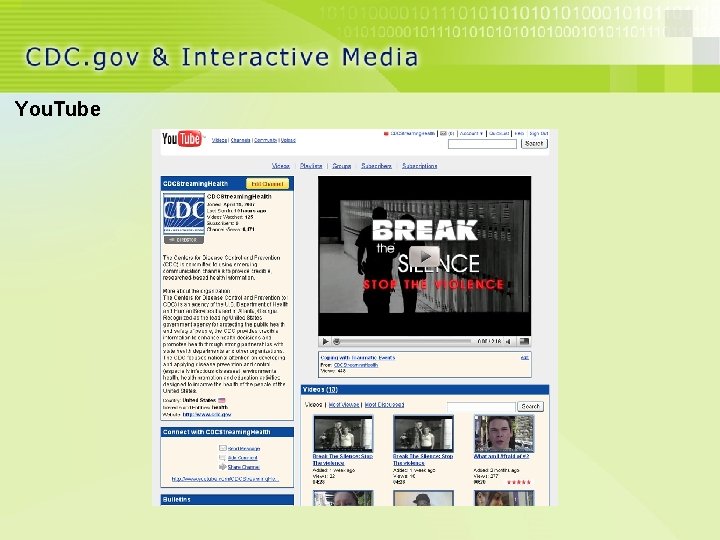Open the second Break The Silence video thumbnail

423,433
